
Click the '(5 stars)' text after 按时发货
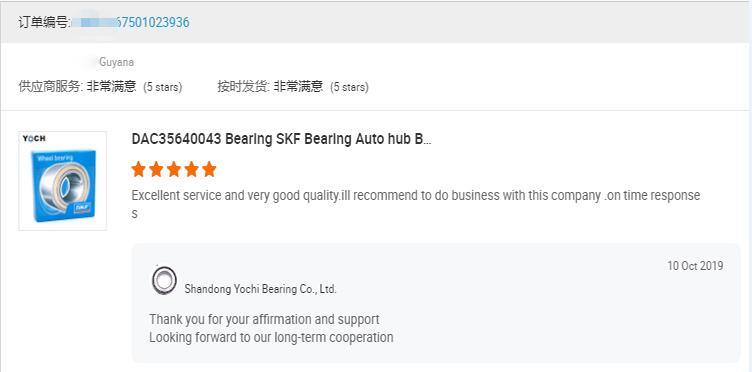(349, 88)
